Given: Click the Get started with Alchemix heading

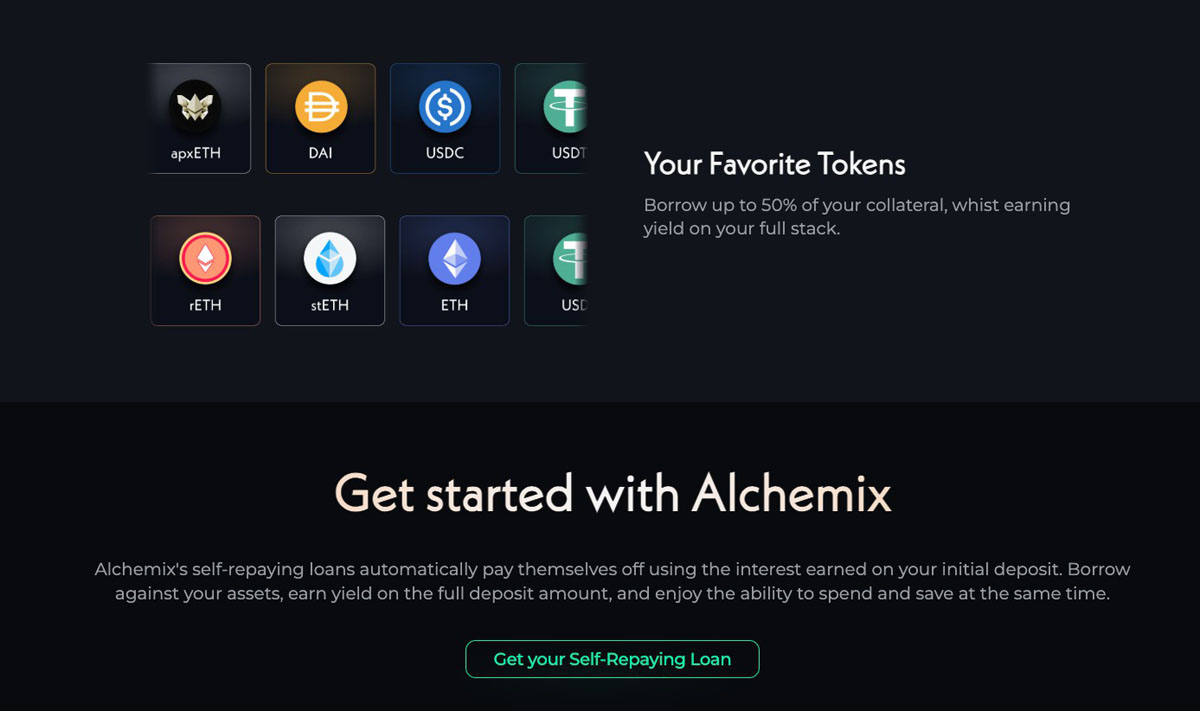Looking at the screenshot, I should [x=612, y=493].
